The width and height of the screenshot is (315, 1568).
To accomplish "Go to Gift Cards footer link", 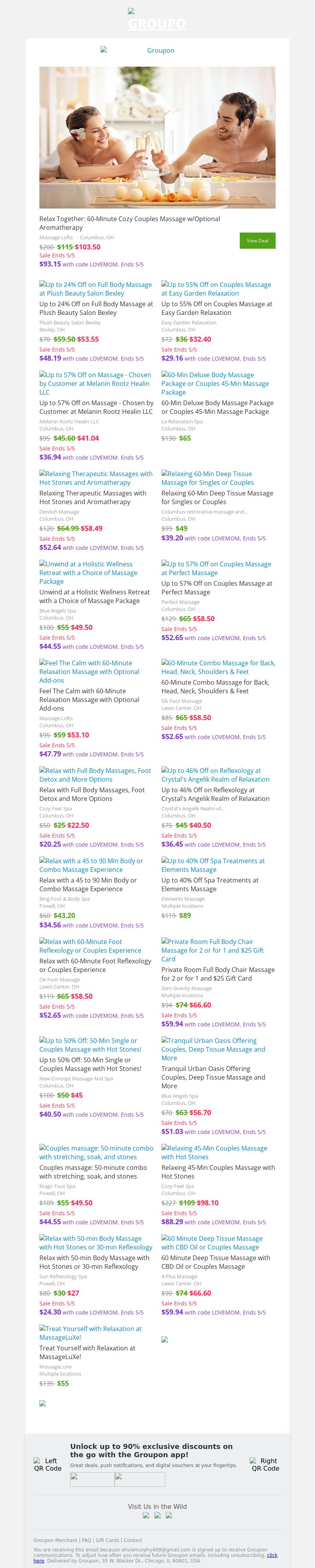I will [107, 1540].
